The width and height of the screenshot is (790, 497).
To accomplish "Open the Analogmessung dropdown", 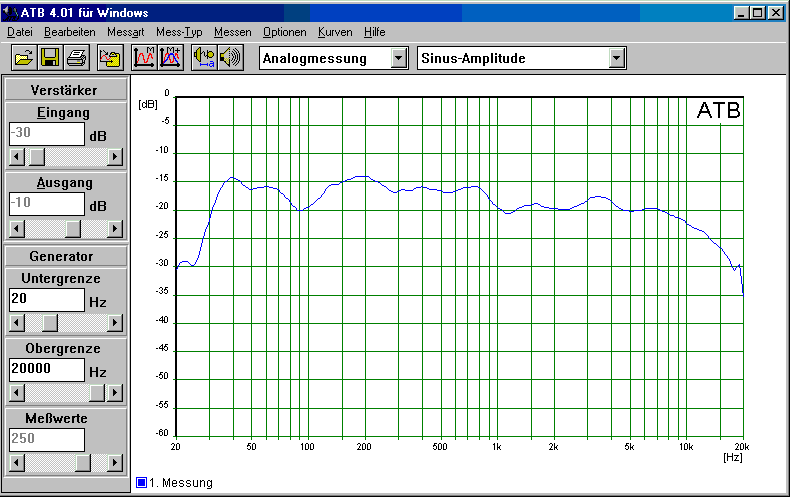I will pos(399,58).
